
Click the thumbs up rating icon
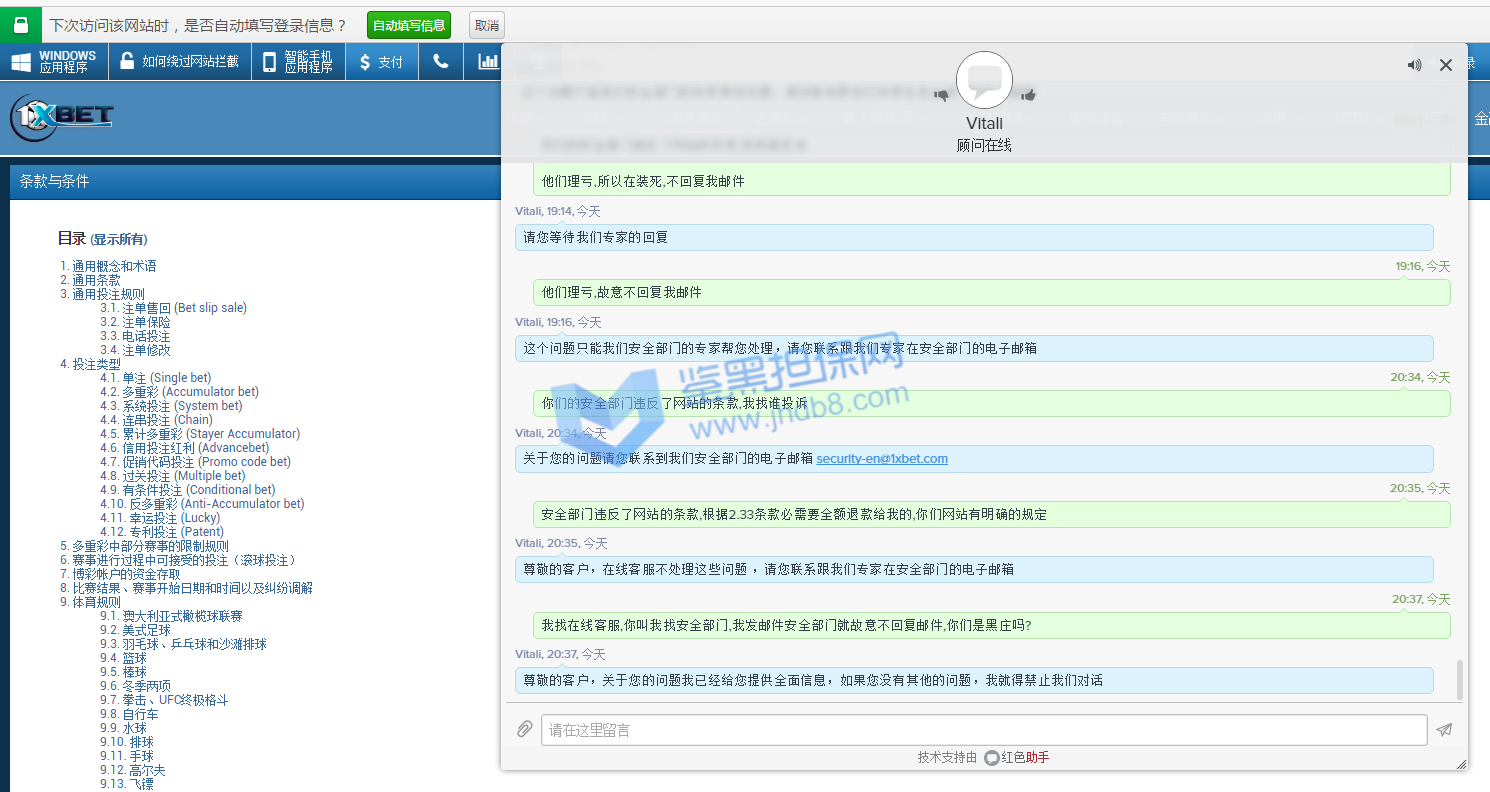tap(1027, 95)
